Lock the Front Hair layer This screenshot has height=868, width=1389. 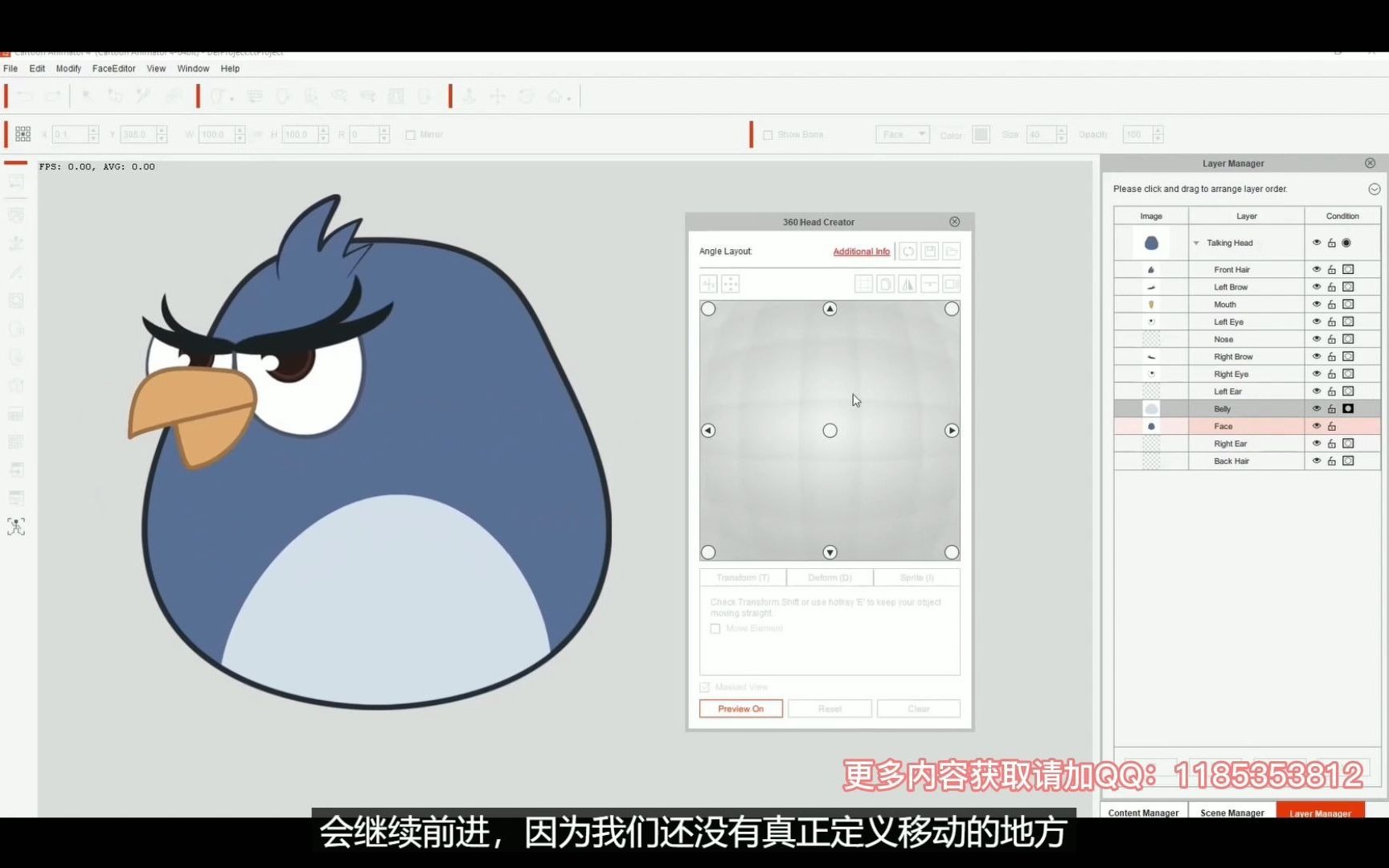pos(1332,270)
